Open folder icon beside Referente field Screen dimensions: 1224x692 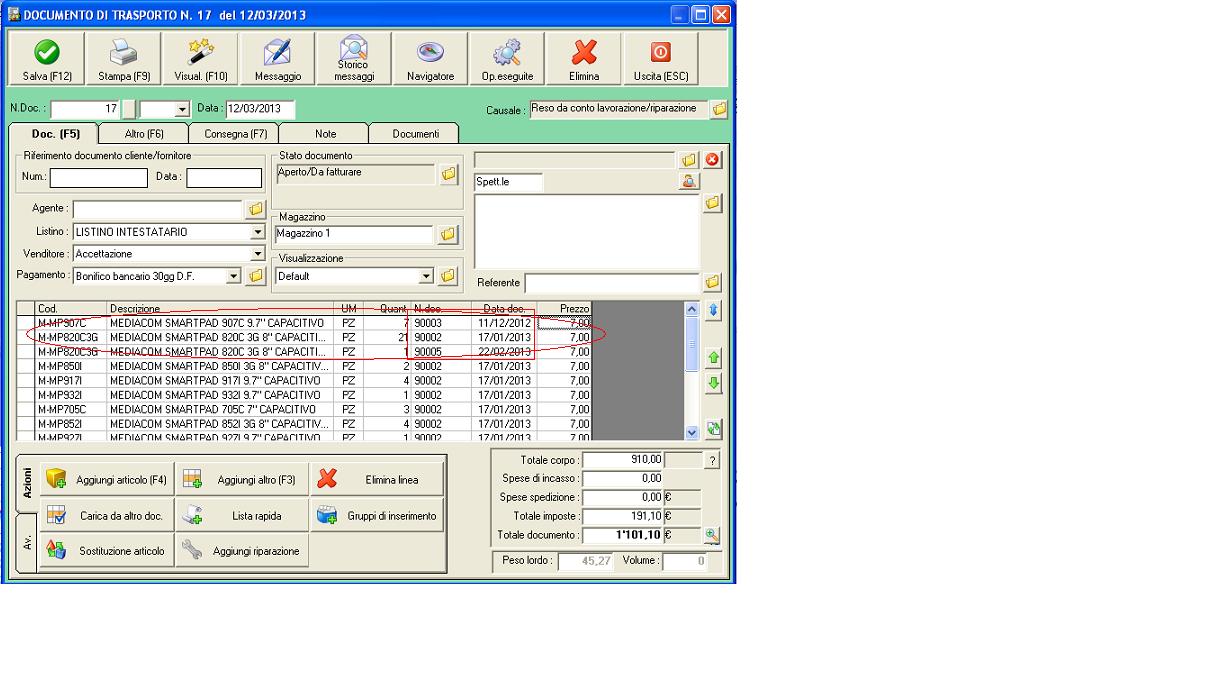coord(712,283)
